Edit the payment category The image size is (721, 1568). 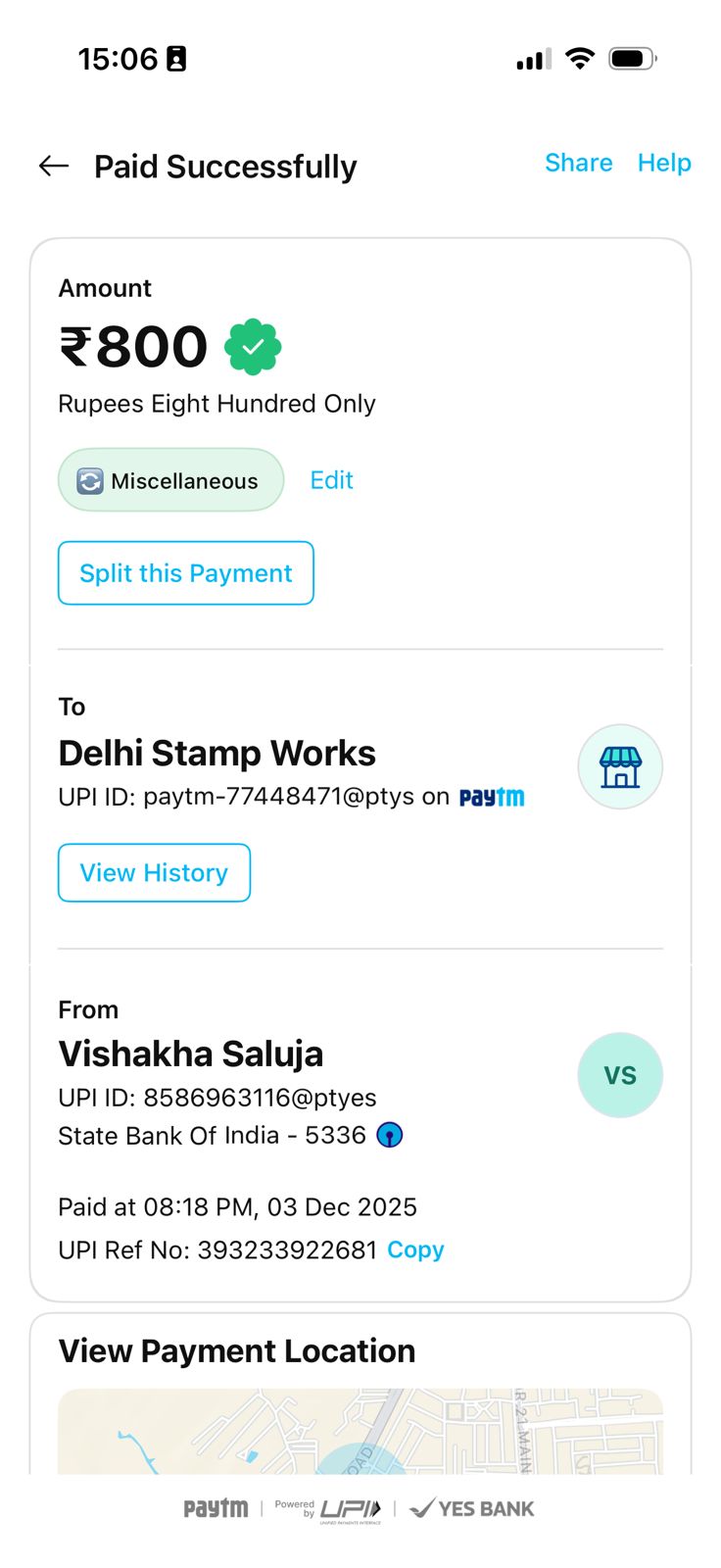point(331,480)
